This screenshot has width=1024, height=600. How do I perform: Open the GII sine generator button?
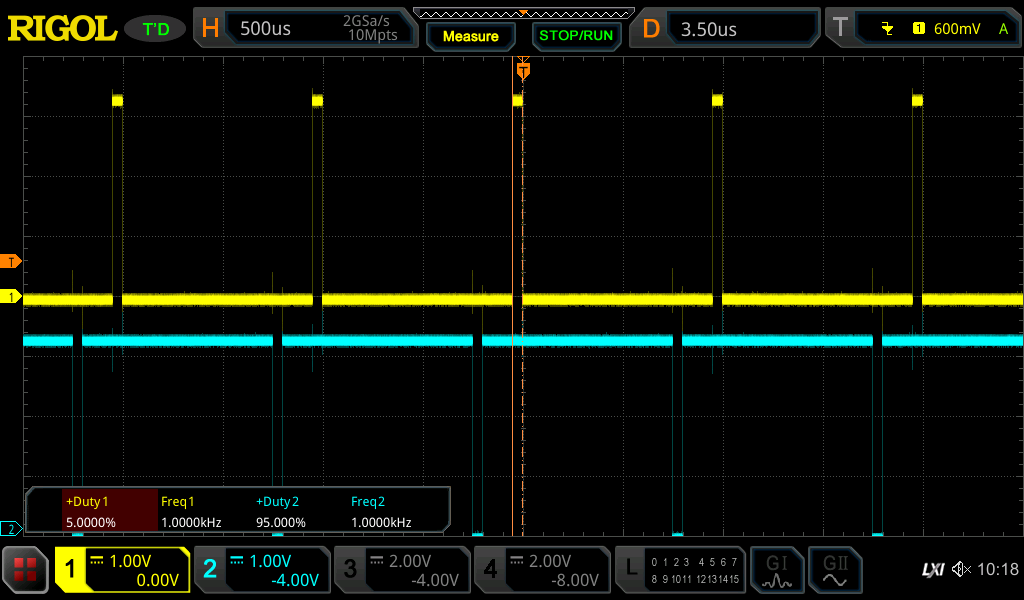coord(835,570)
